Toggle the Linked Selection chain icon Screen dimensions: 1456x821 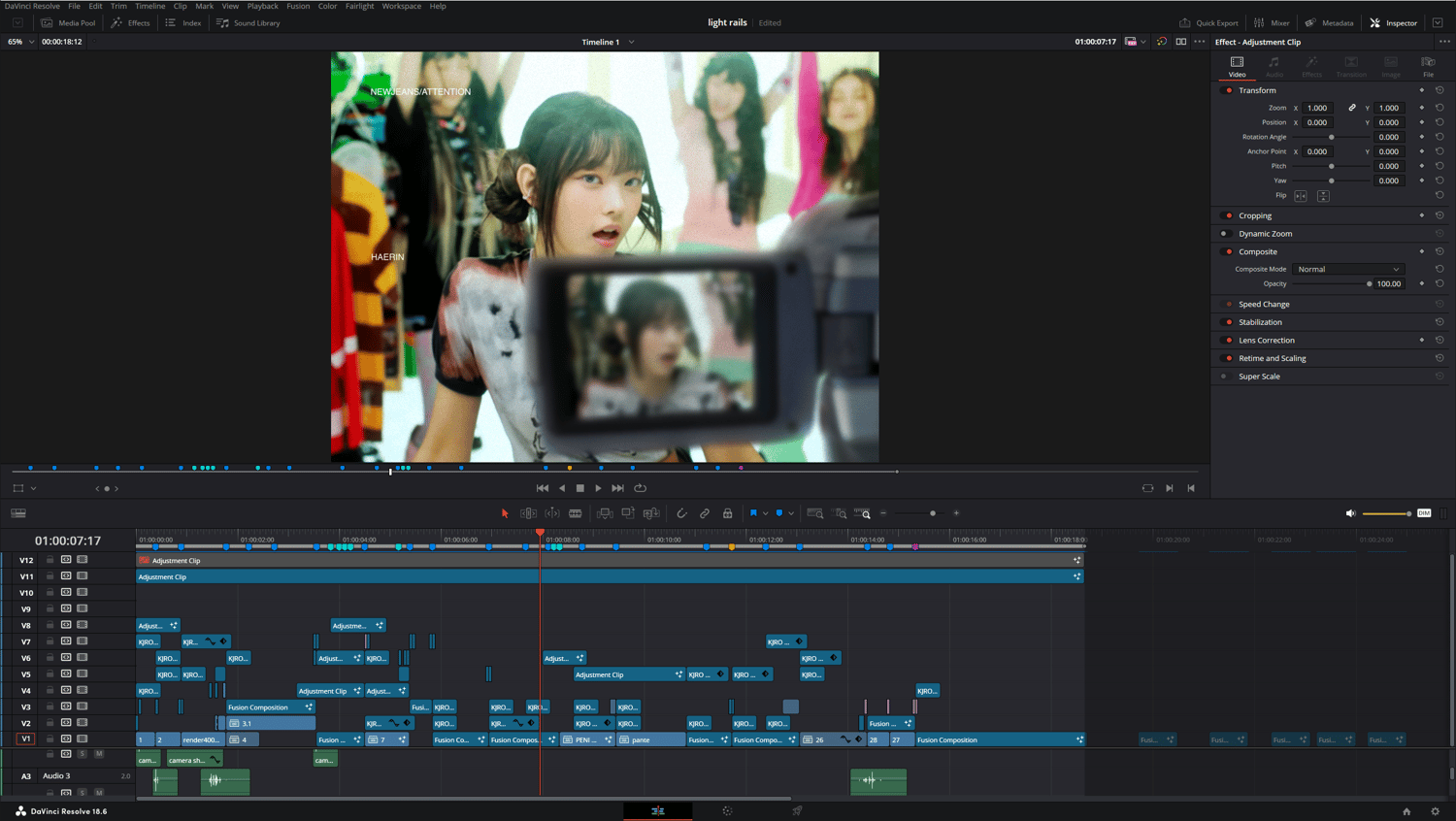[x=705, y=513]
